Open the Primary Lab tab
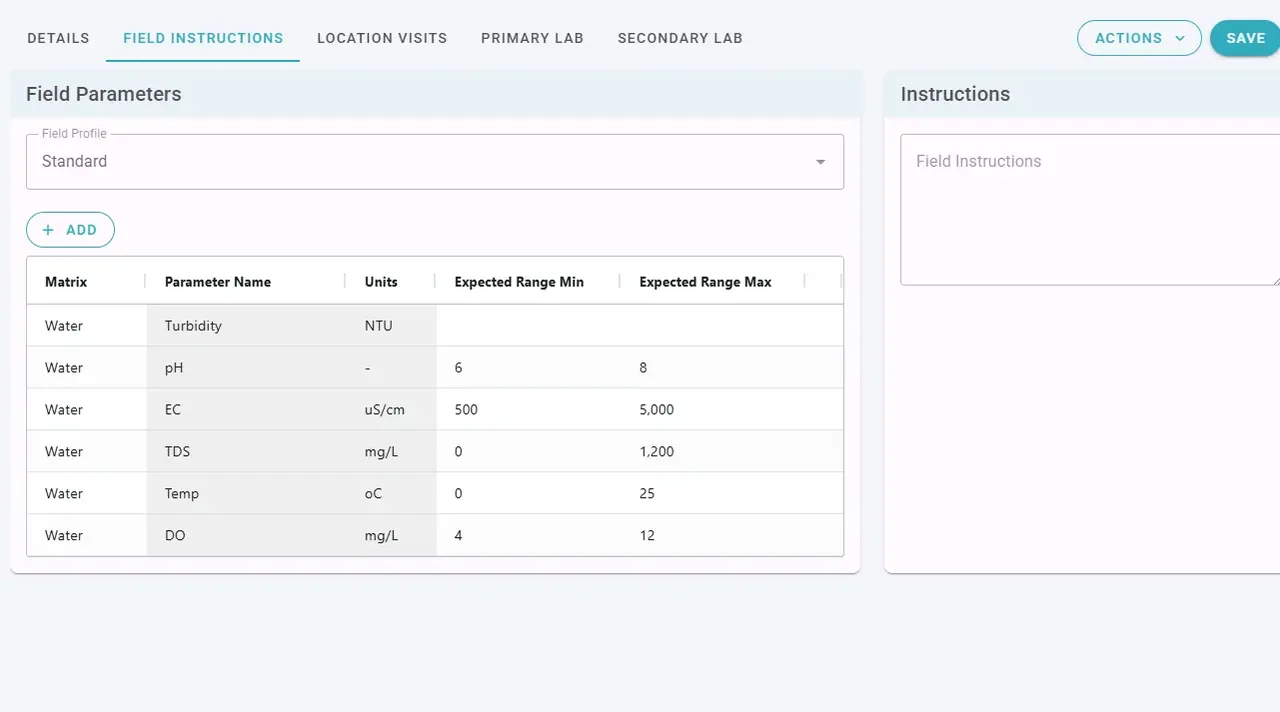Image resolution: width=1280 pixels, height=712 pixels. click(x=532, y=38)
